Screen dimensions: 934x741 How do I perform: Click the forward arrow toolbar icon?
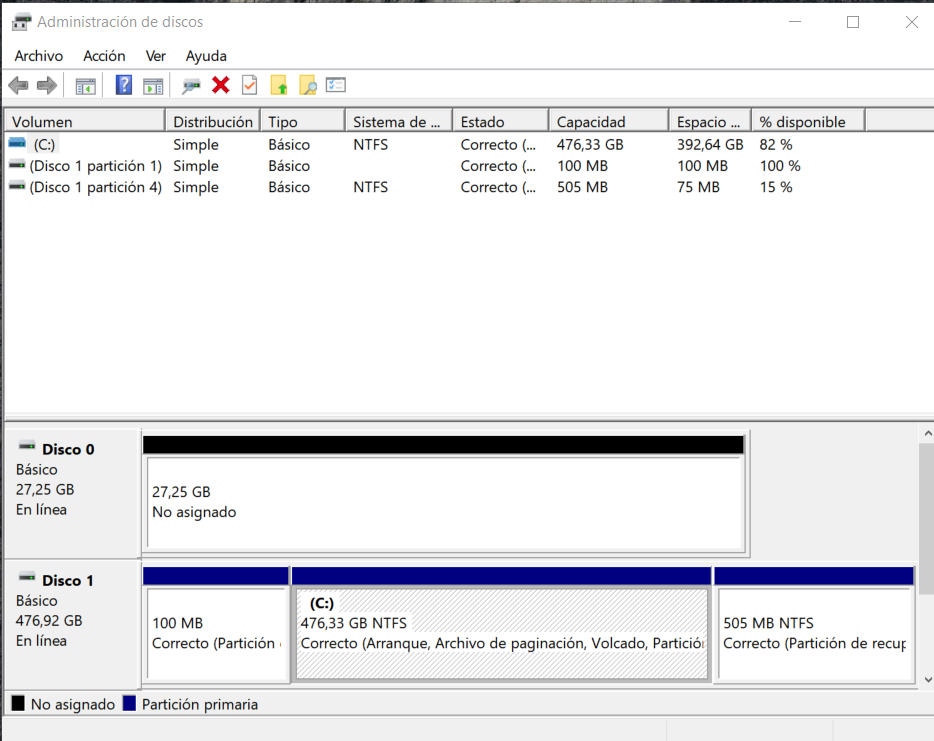(46, 86)
